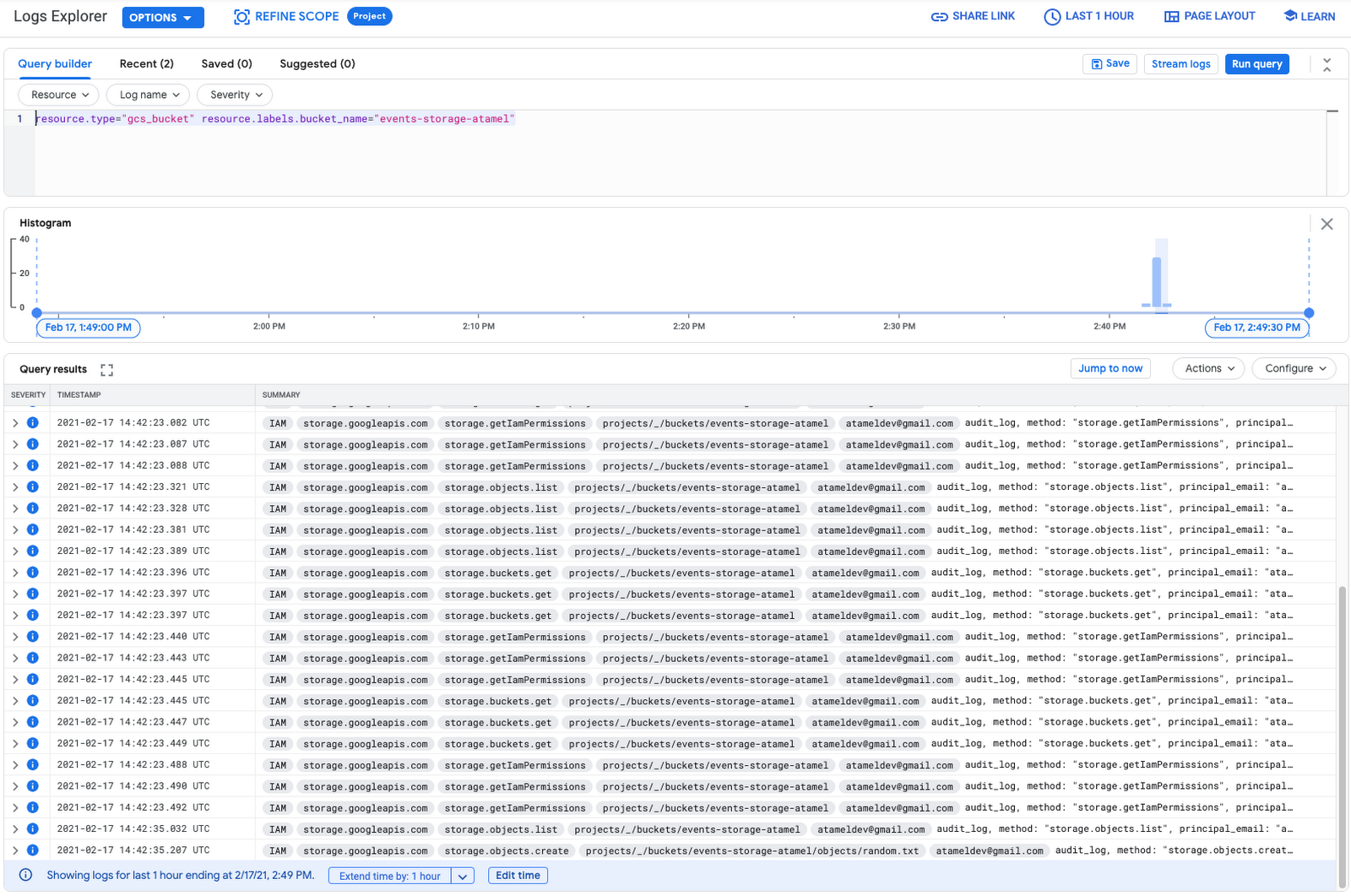The width and height of the screenshot is (1351, 896).
Task: Click the IAM chip in the 14:42:23.445 getIamPermissions row
Action: click(x=278, y=680)
